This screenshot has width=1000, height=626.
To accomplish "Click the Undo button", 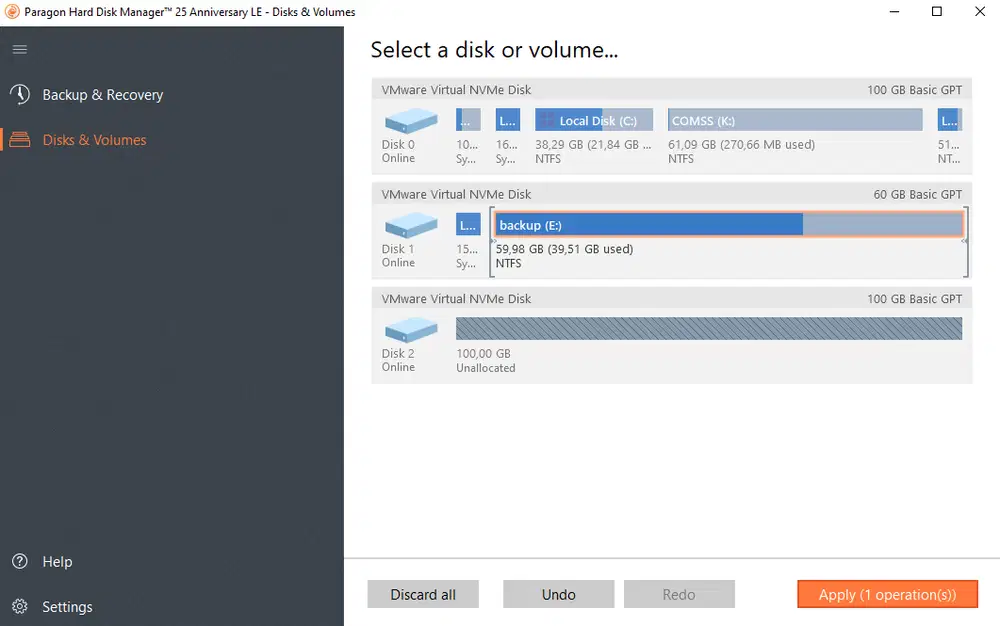I will click(x=559, y=594).
